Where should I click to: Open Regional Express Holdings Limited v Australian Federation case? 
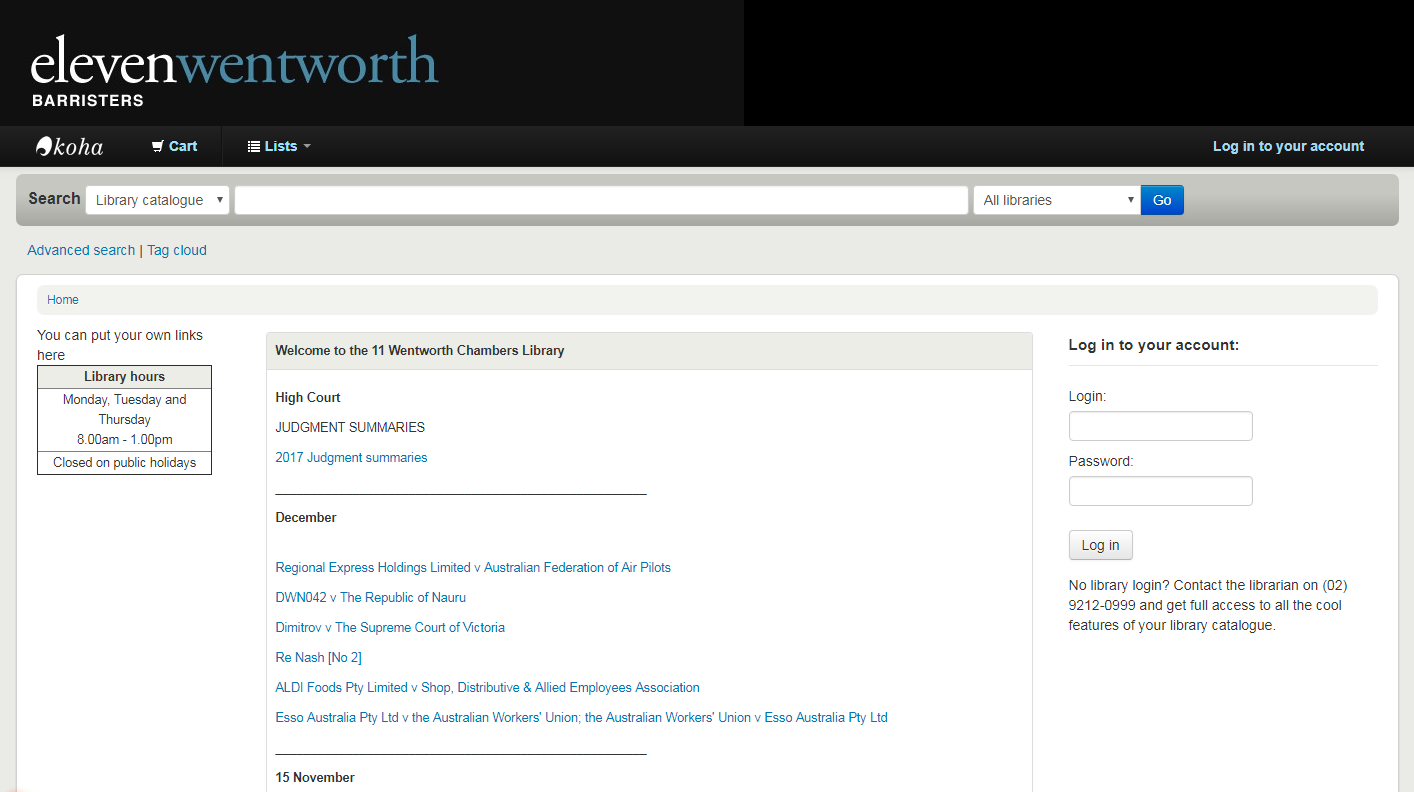[473, 568]
